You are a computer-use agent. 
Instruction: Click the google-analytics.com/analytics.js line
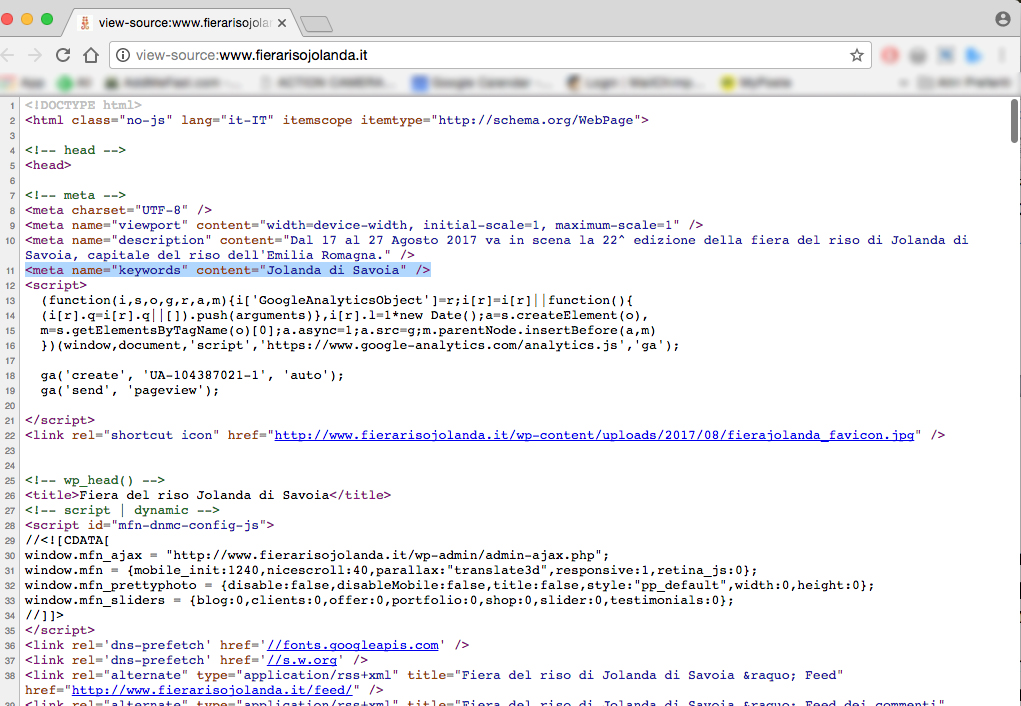(360, 345)
